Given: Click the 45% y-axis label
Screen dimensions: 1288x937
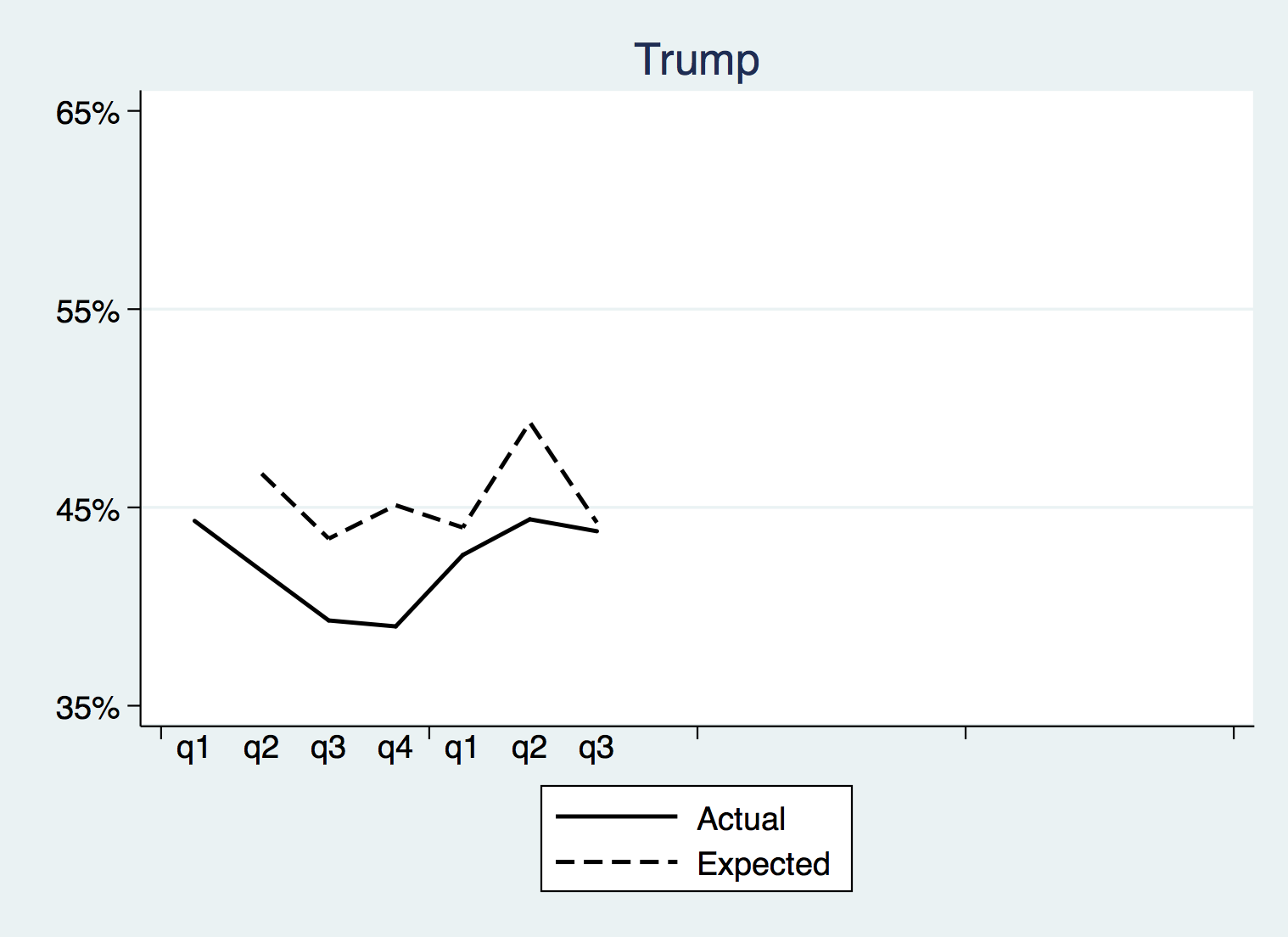Looking at the screenshot, I should (x=87, y=510).
